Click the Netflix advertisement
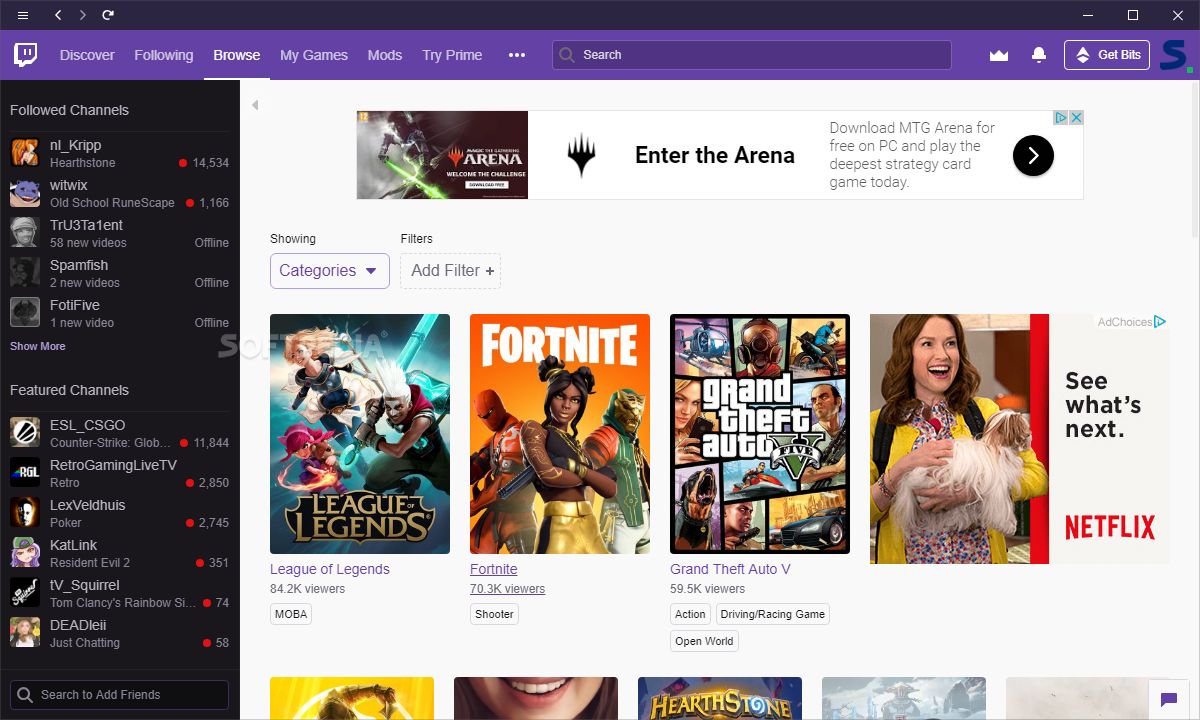This screenshot has height=720, width=1200. click(x=1019, y=439)
